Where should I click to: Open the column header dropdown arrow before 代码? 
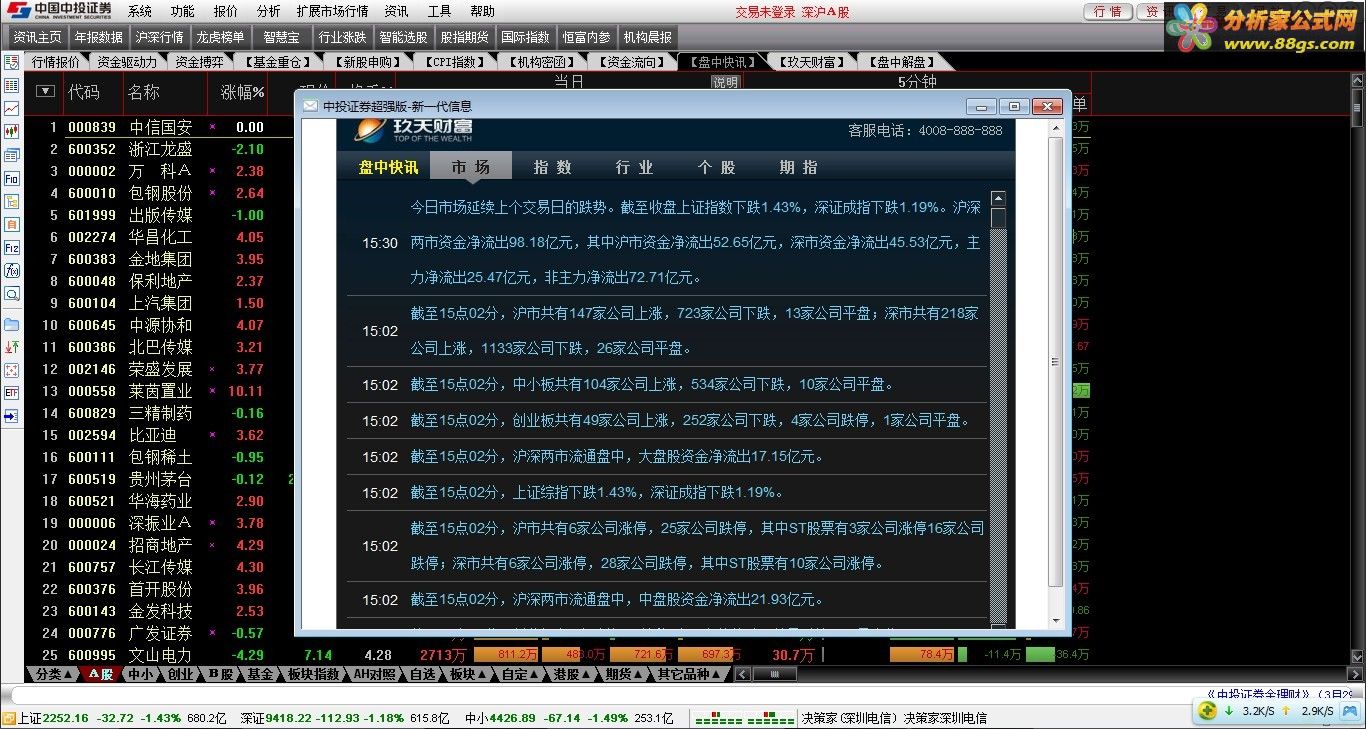[x=45, y=92]
